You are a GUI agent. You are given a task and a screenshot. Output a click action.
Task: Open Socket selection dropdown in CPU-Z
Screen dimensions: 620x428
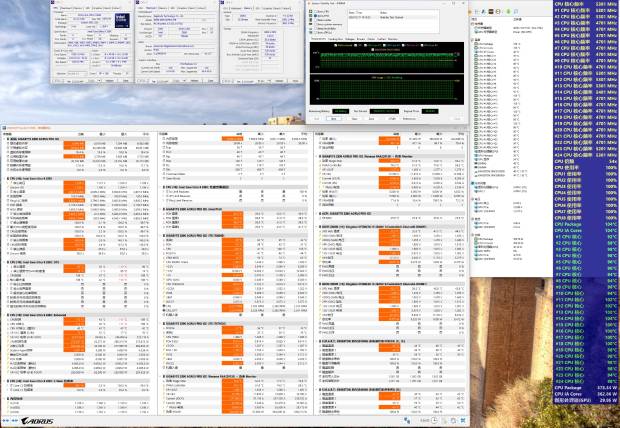point(77,73)
